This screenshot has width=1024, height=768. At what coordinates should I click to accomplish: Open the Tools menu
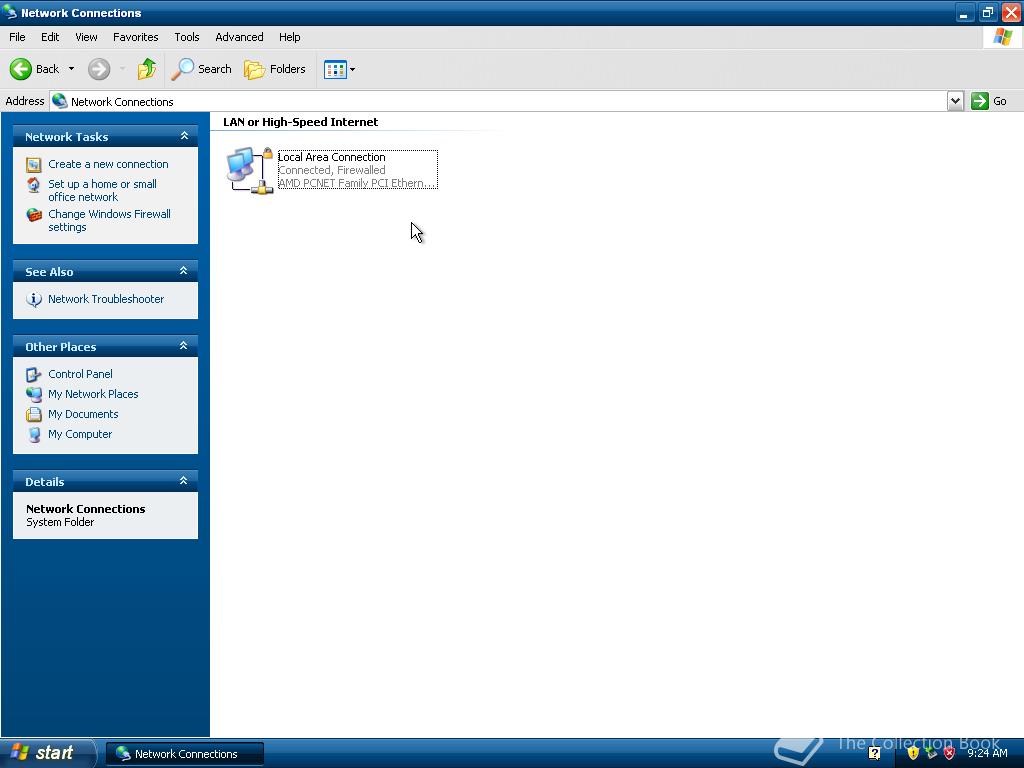pyautogui.click(x=187, y=37)
